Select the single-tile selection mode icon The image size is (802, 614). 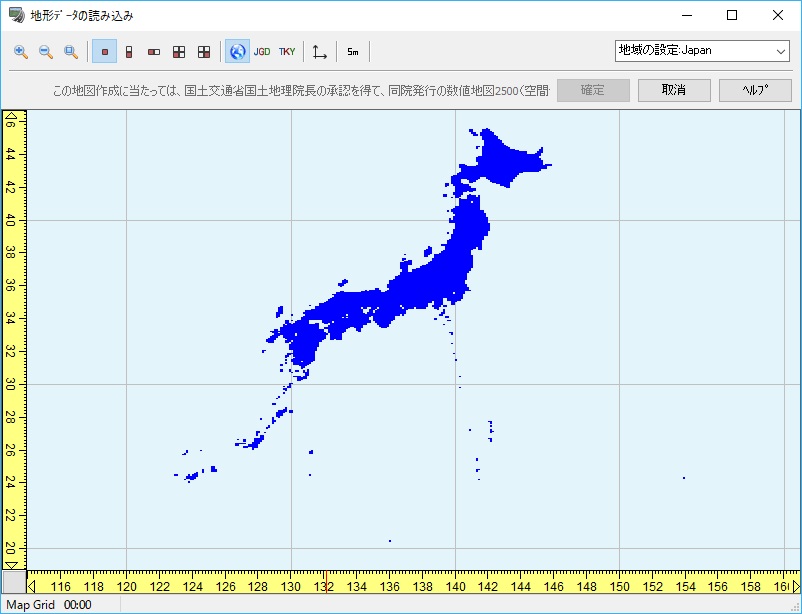(104, 51)
